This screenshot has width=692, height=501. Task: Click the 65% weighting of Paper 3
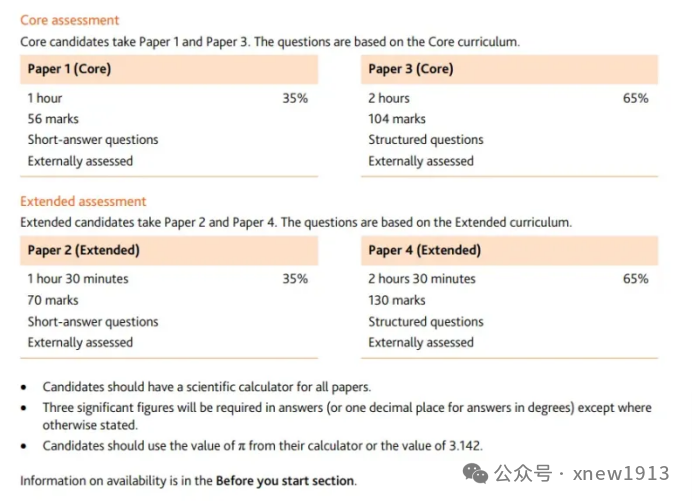click(635, 98)
